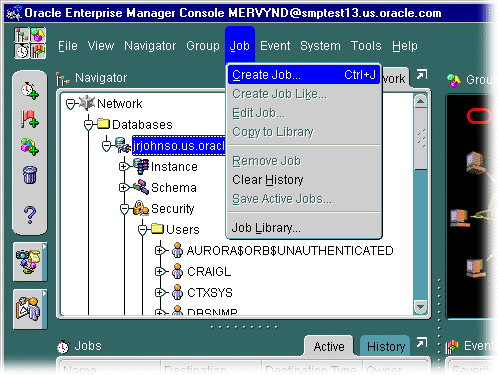Click the trash can delete icon
The image size is (498, 375).
[x=30, y=175]
